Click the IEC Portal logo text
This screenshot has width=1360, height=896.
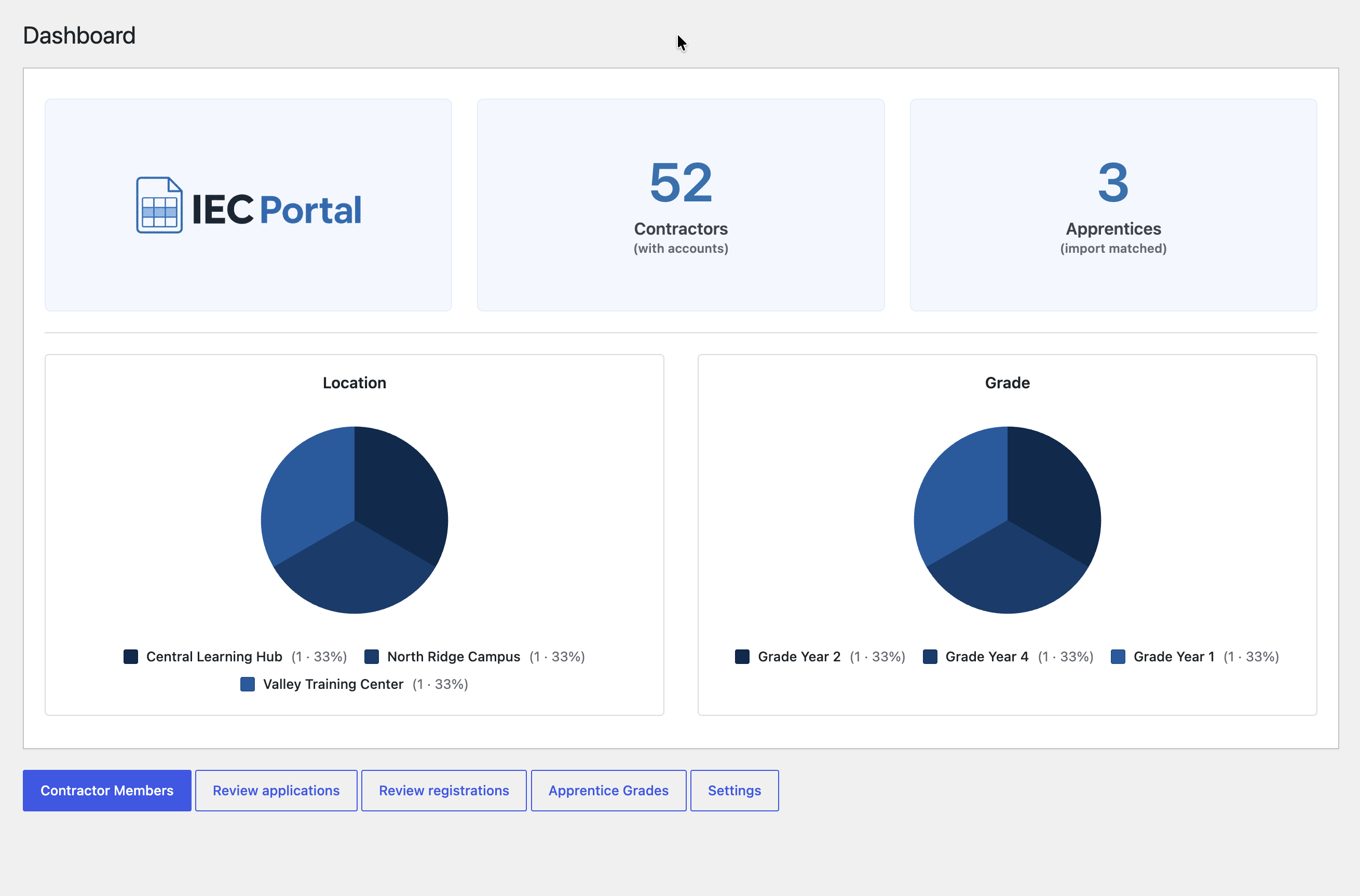277,210
